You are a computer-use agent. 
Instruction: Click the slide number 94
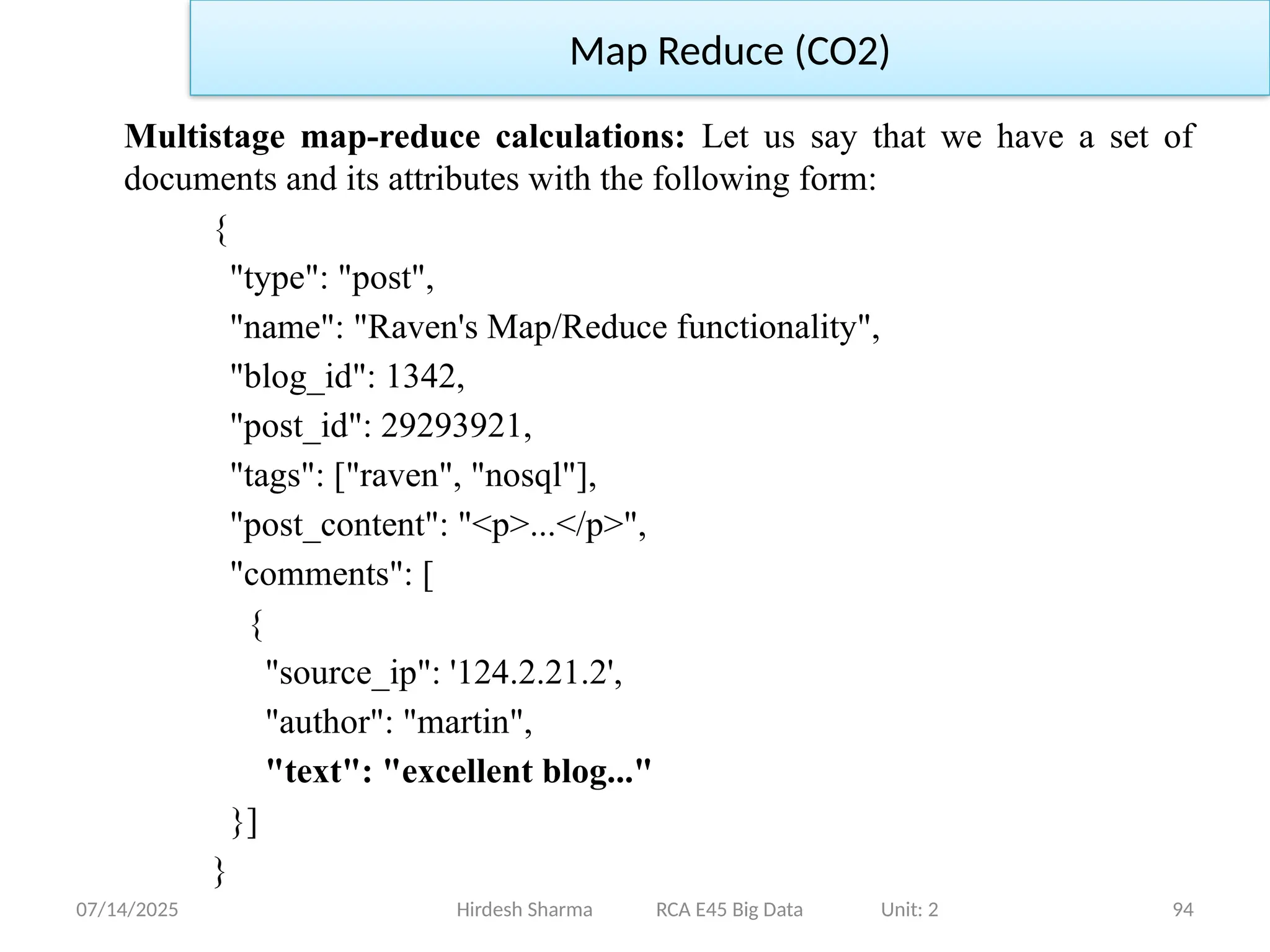(1183, 910)
